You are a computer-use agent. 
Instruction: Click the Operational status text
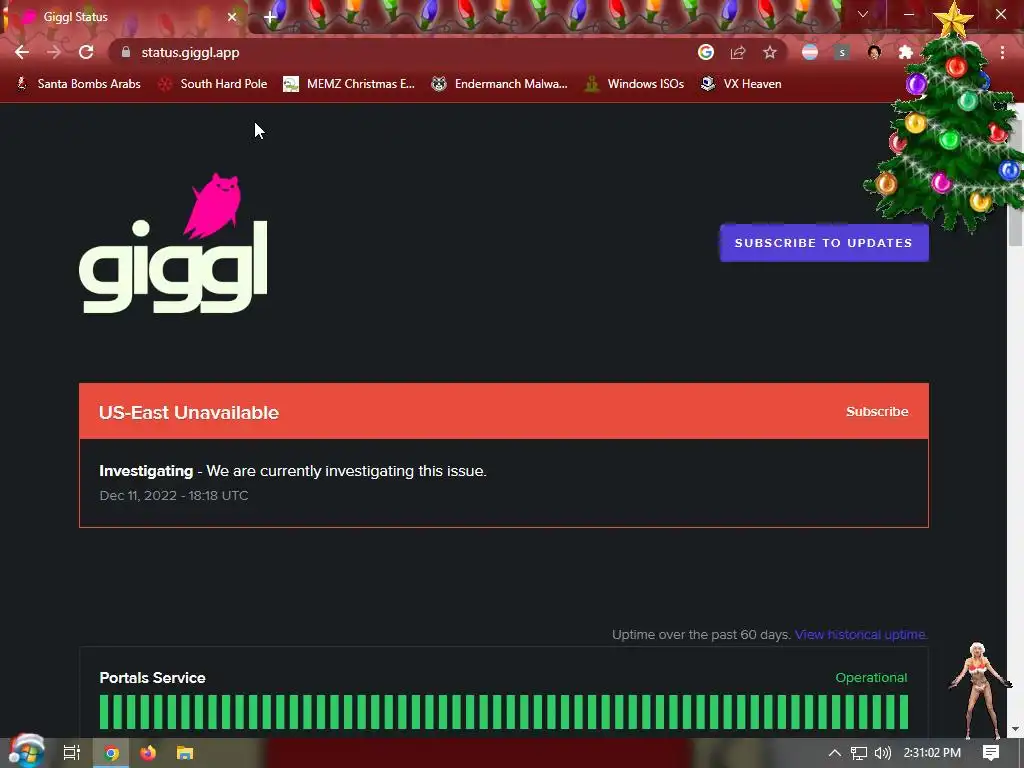[871, 678]
